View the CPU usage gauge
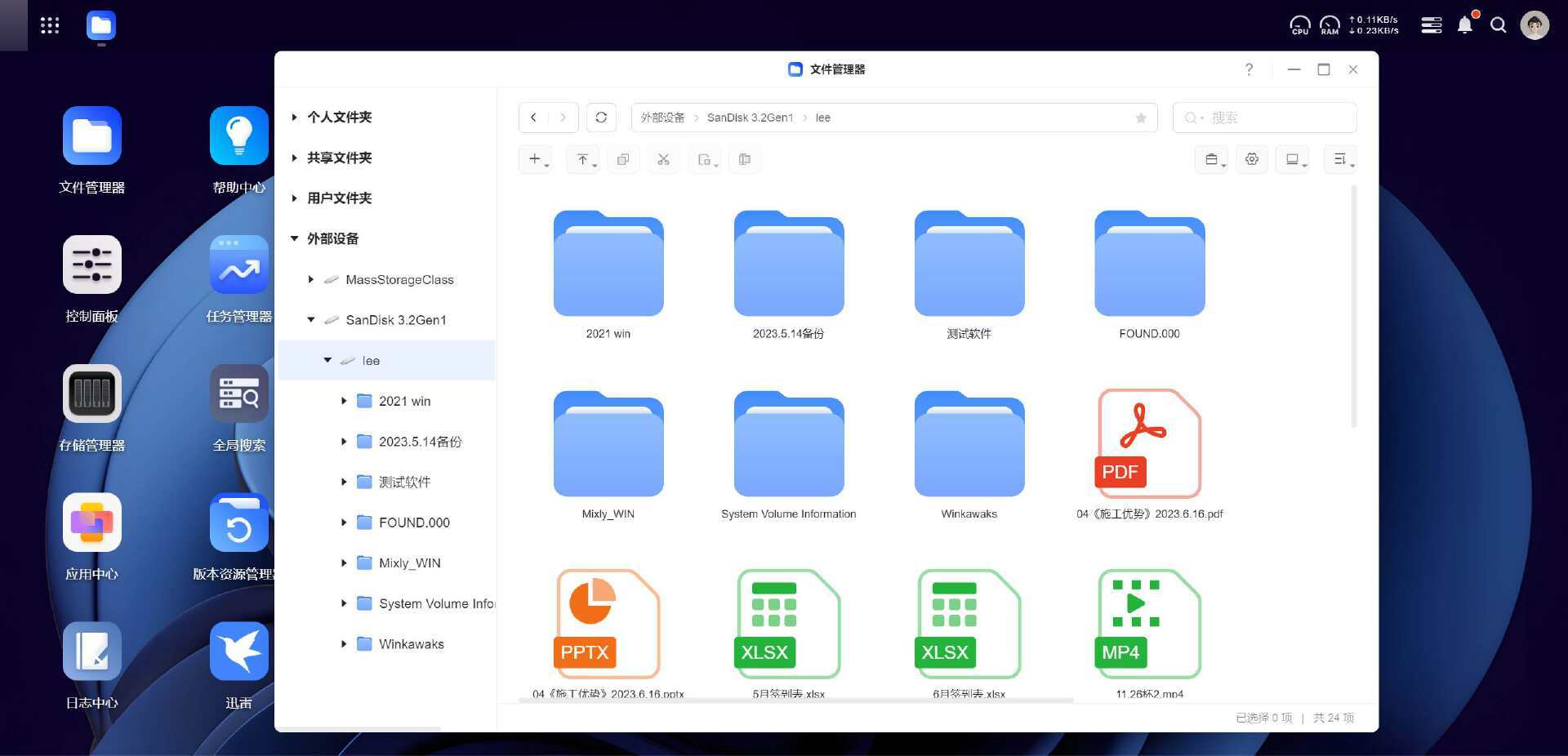Viewport: 1568px width, 756px height. click(1299, 25)
